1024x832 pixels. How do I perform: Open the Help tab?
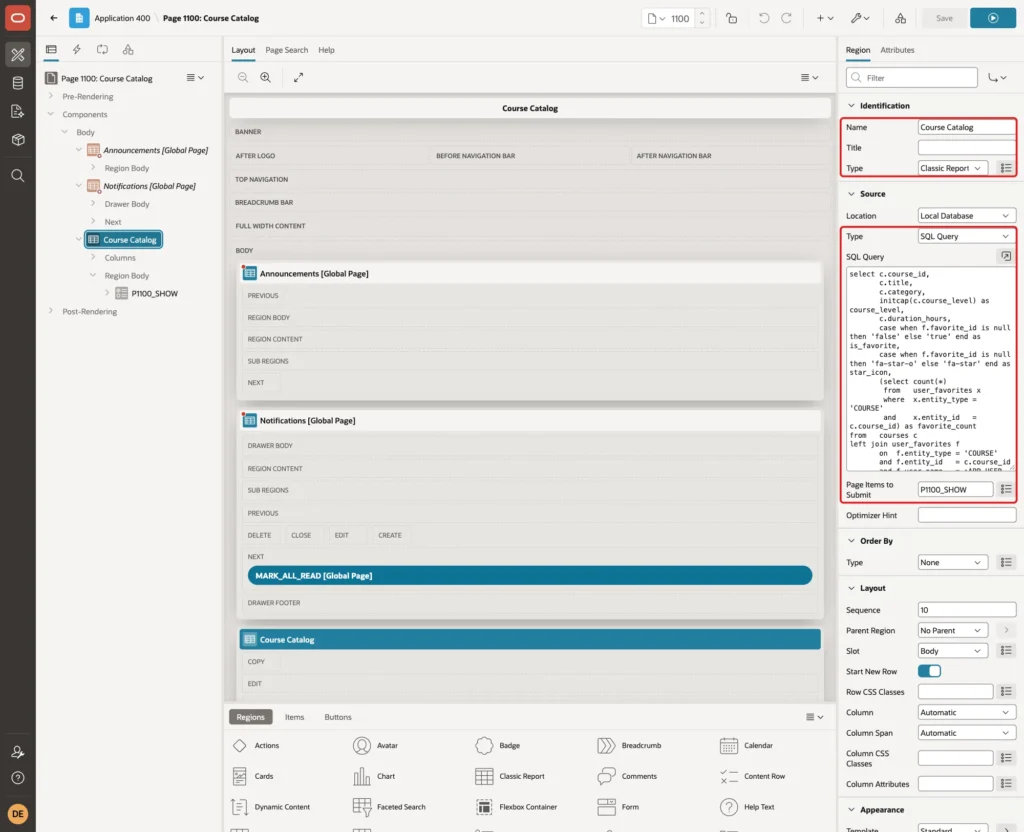pos(327,50)
